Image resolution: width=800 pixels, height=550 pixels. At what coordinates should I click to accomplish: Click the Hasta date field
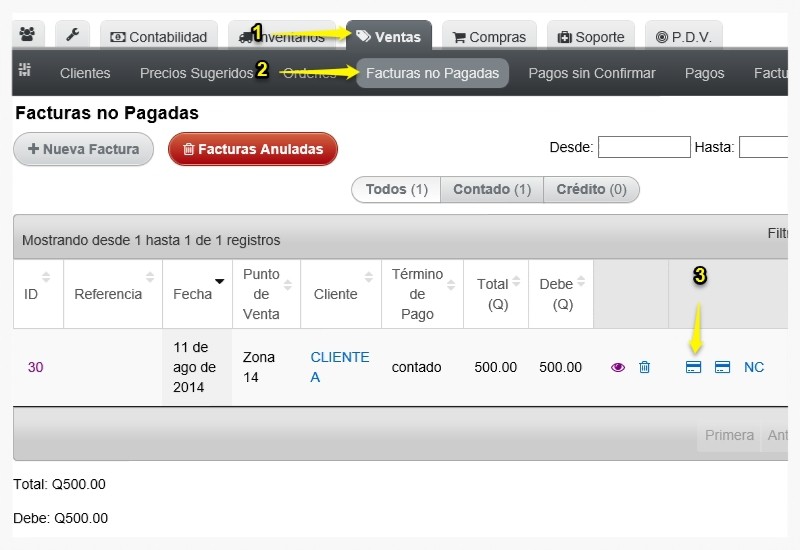coord(763,147)
